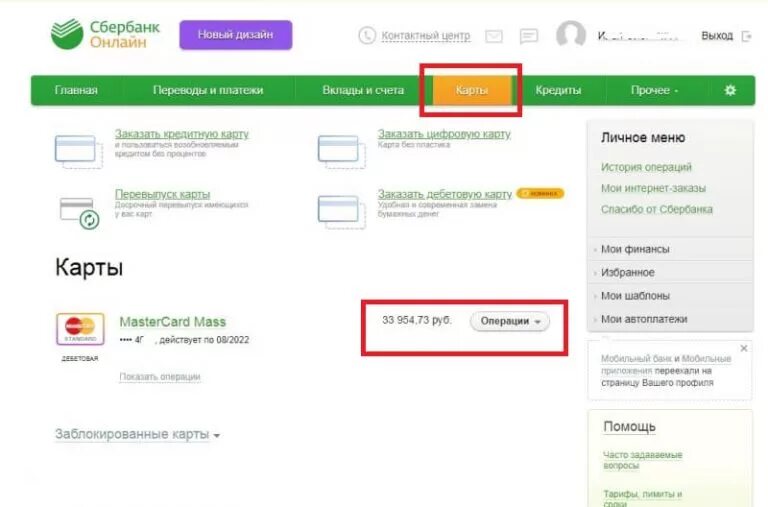Select the Карты tab

click(x=472, y=90)
